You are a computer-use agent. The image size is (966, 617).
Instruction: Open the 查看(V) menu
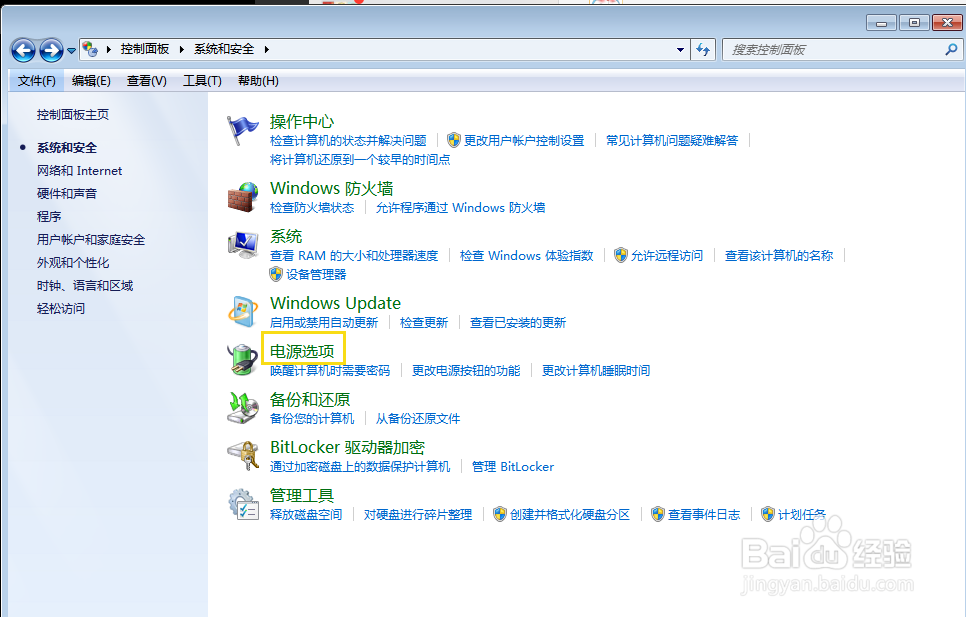(146, 80)
